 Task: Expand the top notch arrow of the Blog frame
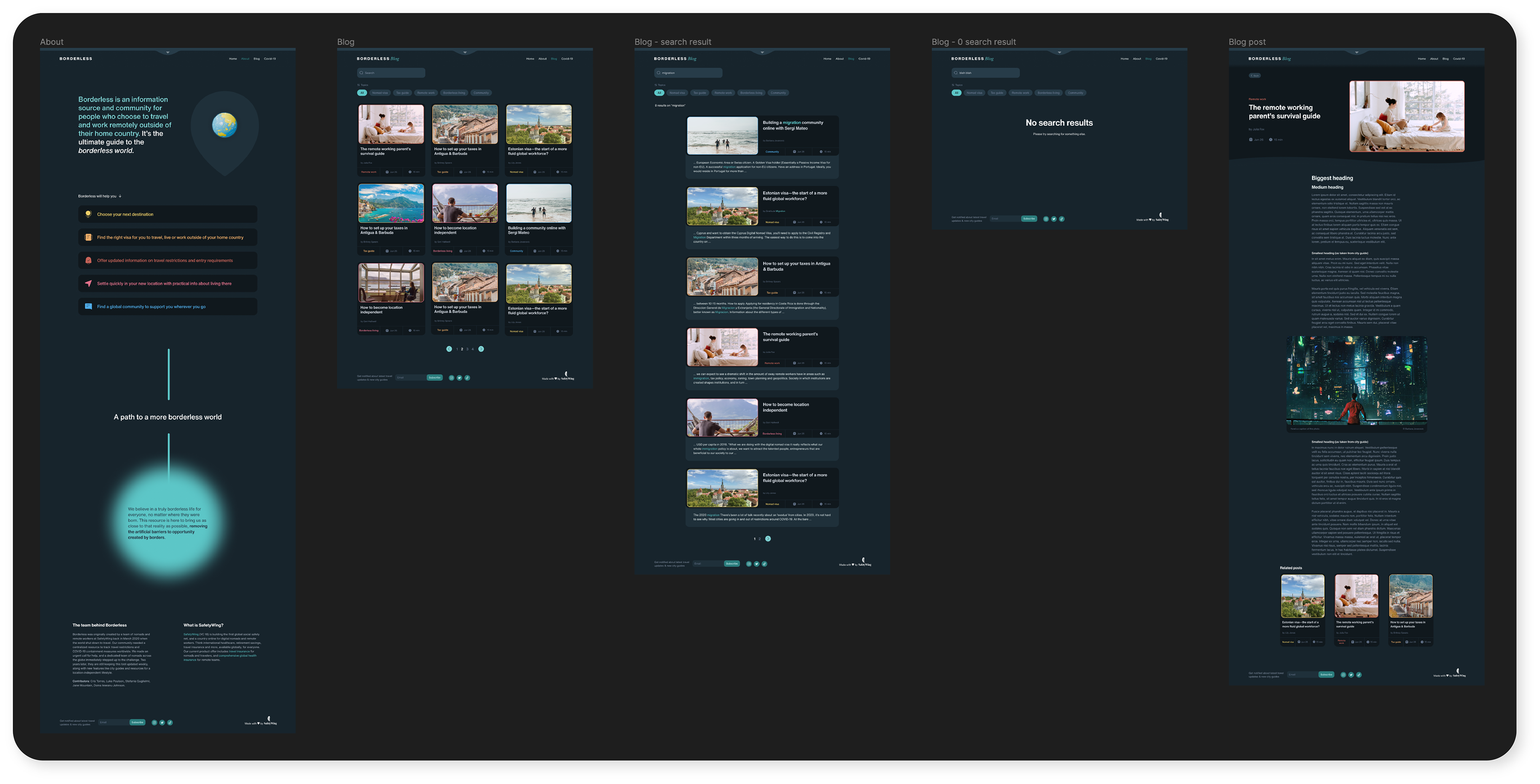click(x=465, y=53)
